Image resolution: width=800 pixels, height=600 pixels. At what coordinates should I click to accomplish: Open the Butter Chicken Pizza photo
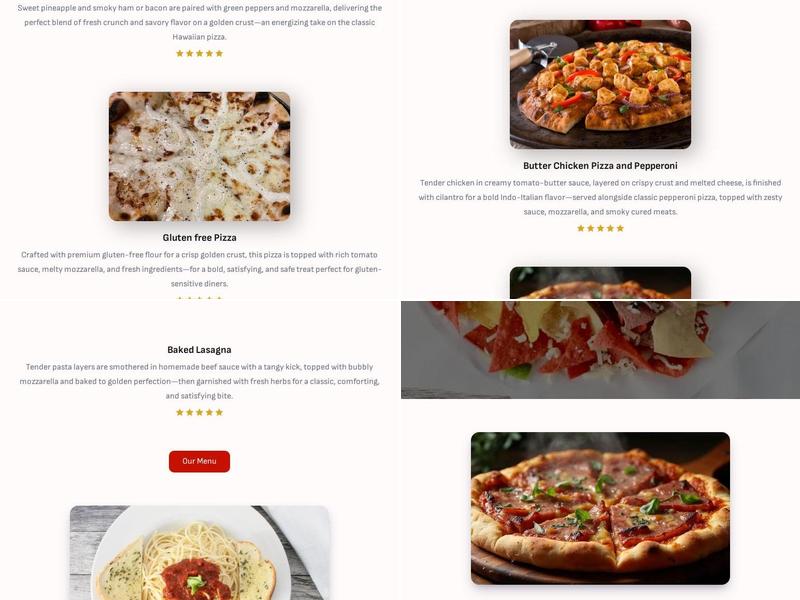[600, 84]
